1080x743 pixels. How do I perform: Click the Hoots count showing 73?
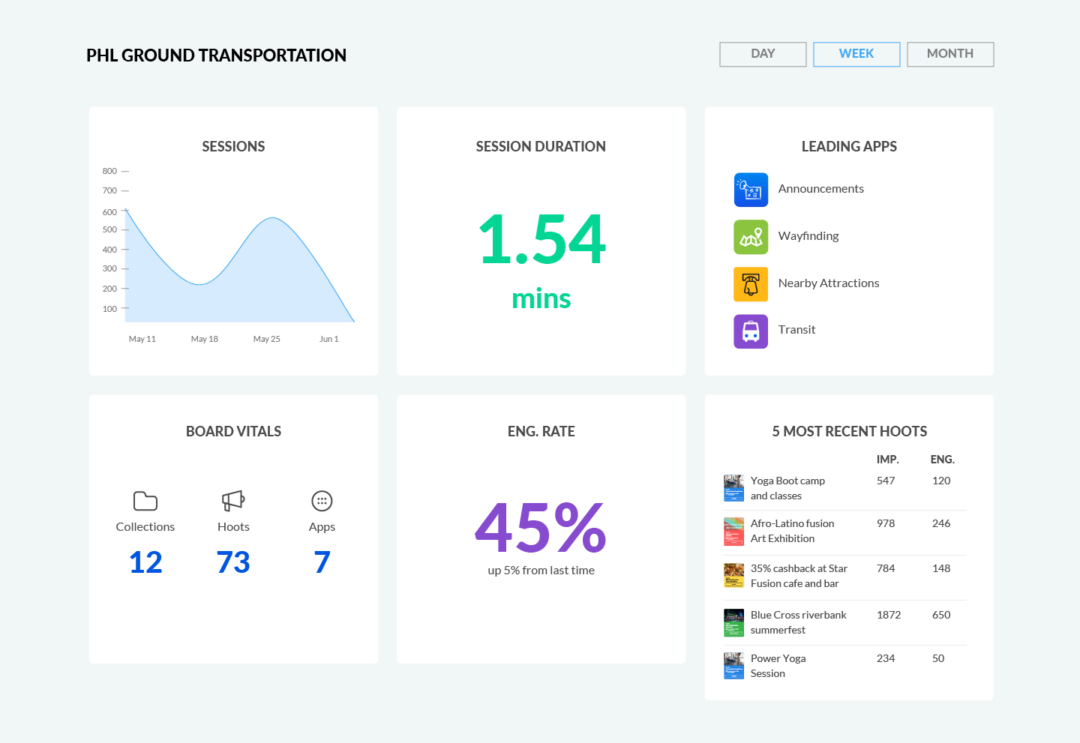point(233,561)
